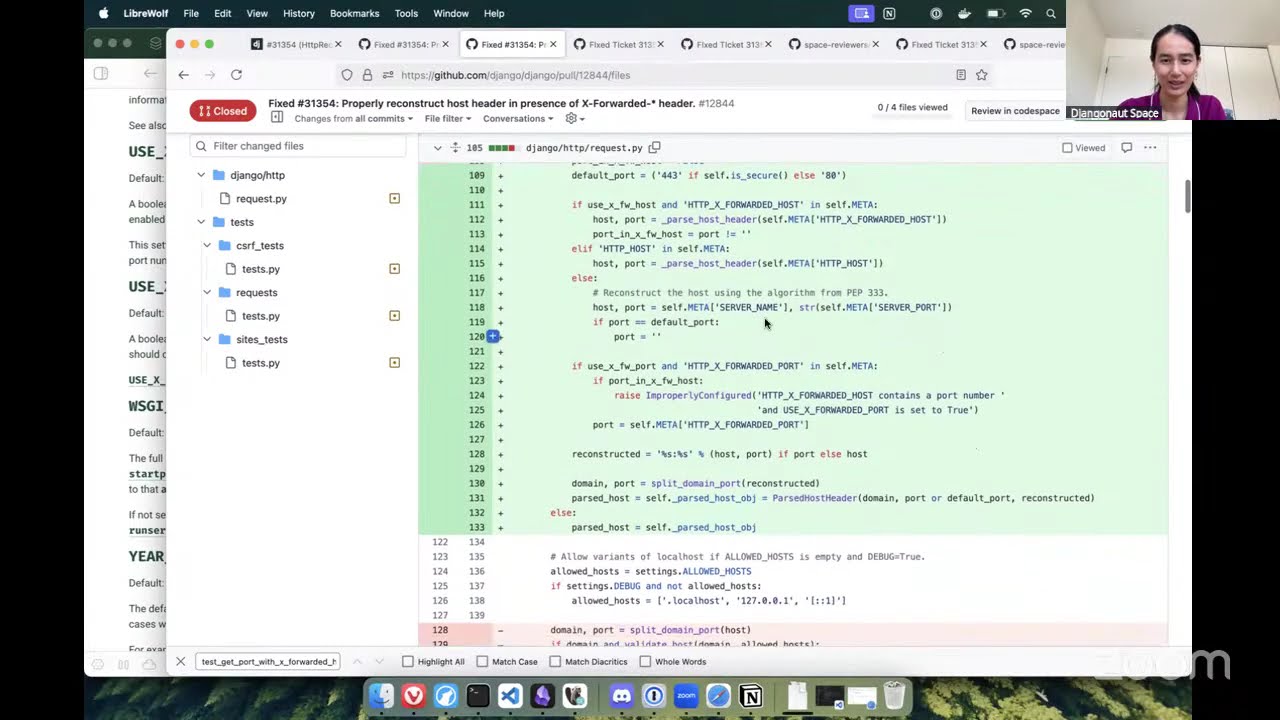Bookmark this page with the star icon
Viewport: 1280px width, 720px height.
pyautogui.click(x=982, y=75)
